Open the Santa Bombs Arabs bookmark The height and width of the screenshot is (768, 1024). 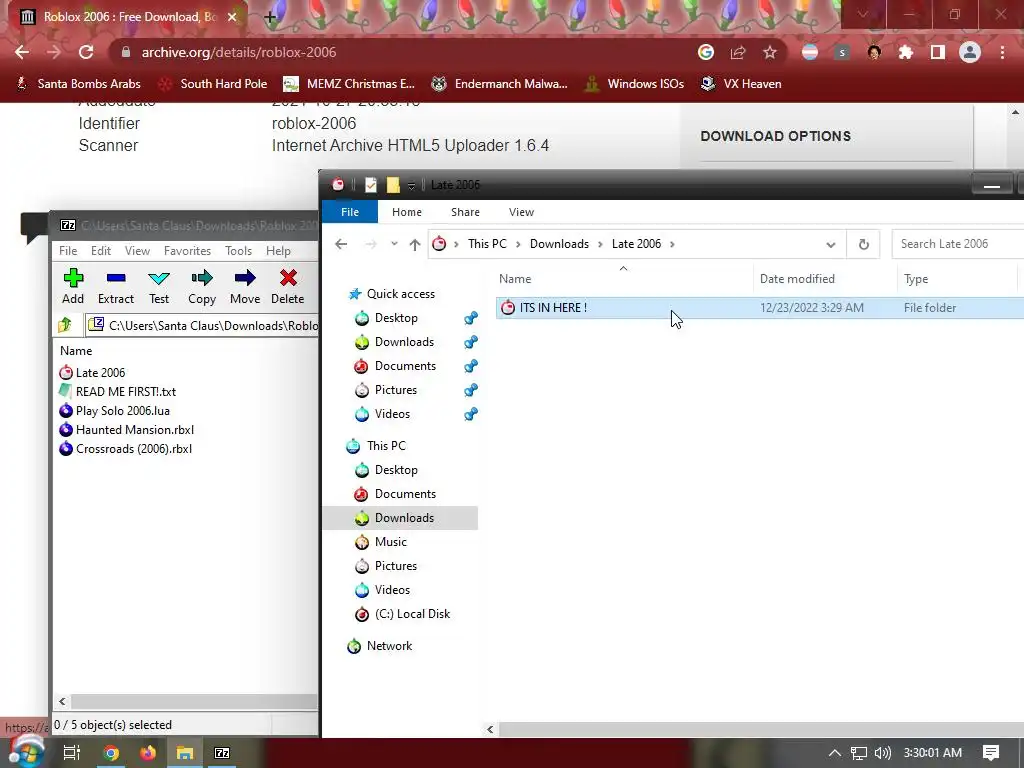click(78, 84)
